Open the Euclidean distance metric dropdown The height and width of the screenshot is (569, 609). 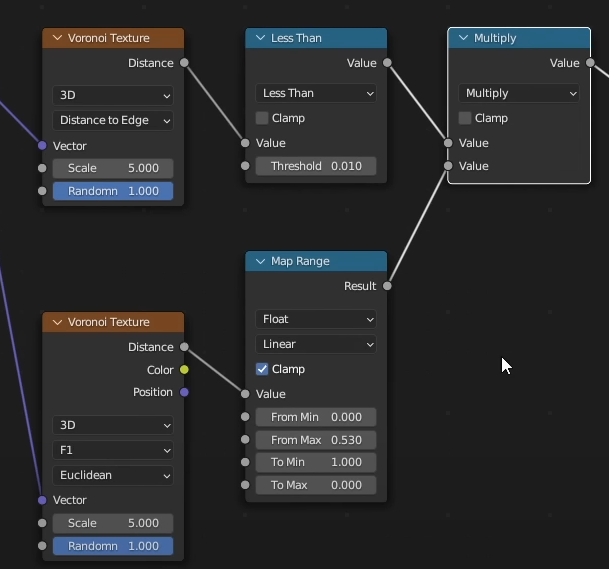pos(113,475)
